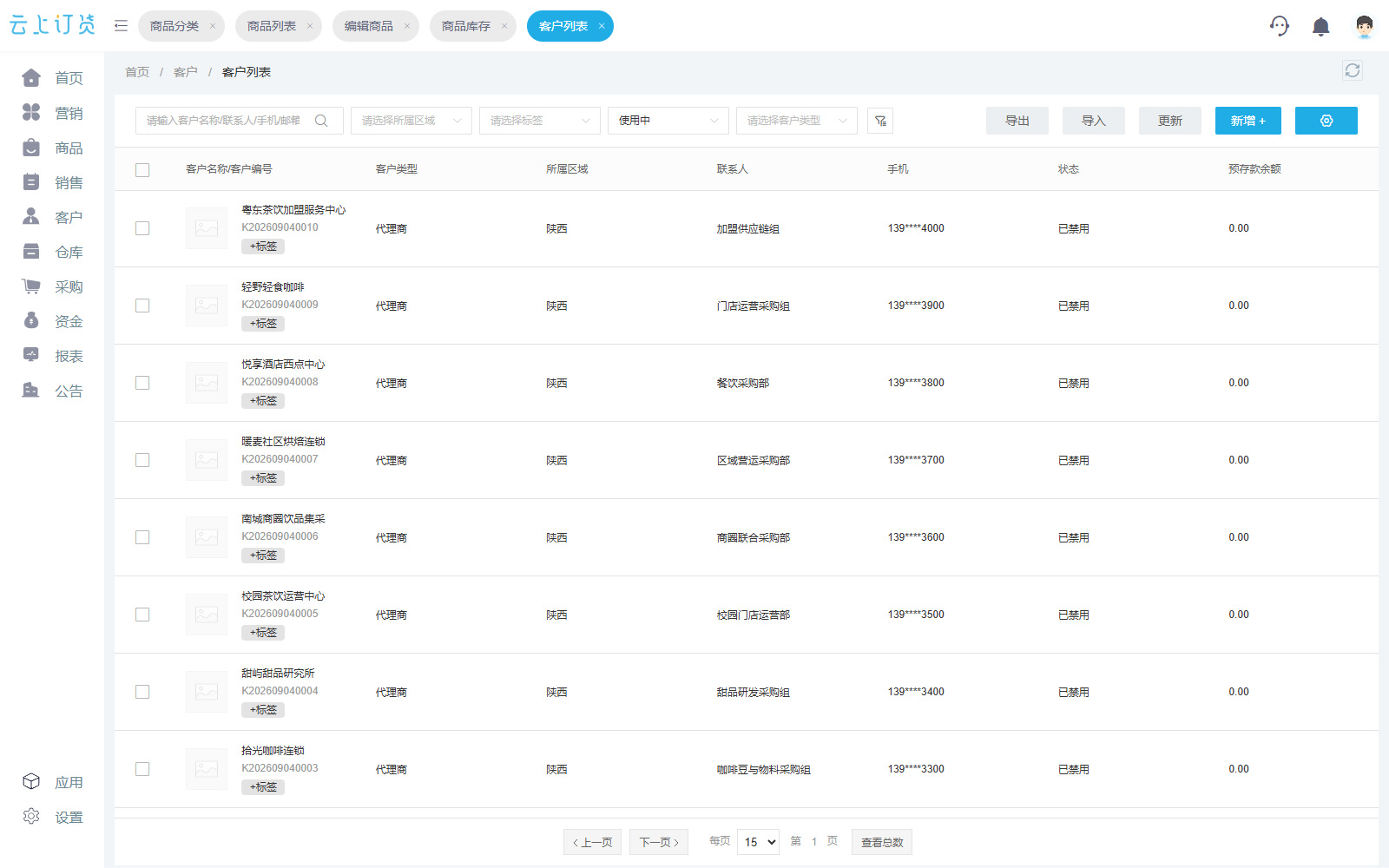Image resolution: width=1389 pixels, height=868 pixels.
Task: Click the search magnifier icon
Action: 321,121
